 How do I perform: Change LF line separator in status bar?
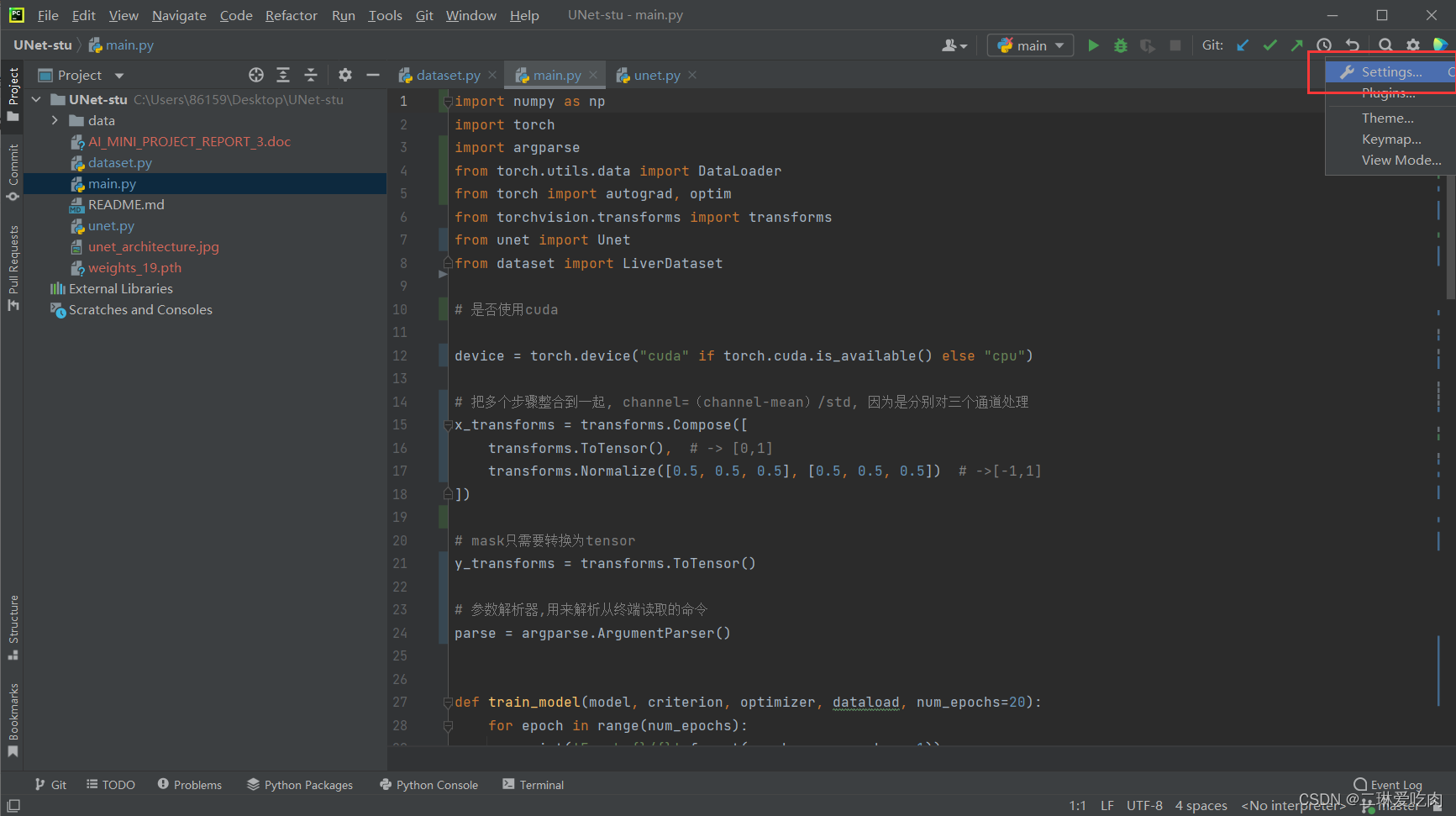pyautogui.click(x=1107, y=806)
